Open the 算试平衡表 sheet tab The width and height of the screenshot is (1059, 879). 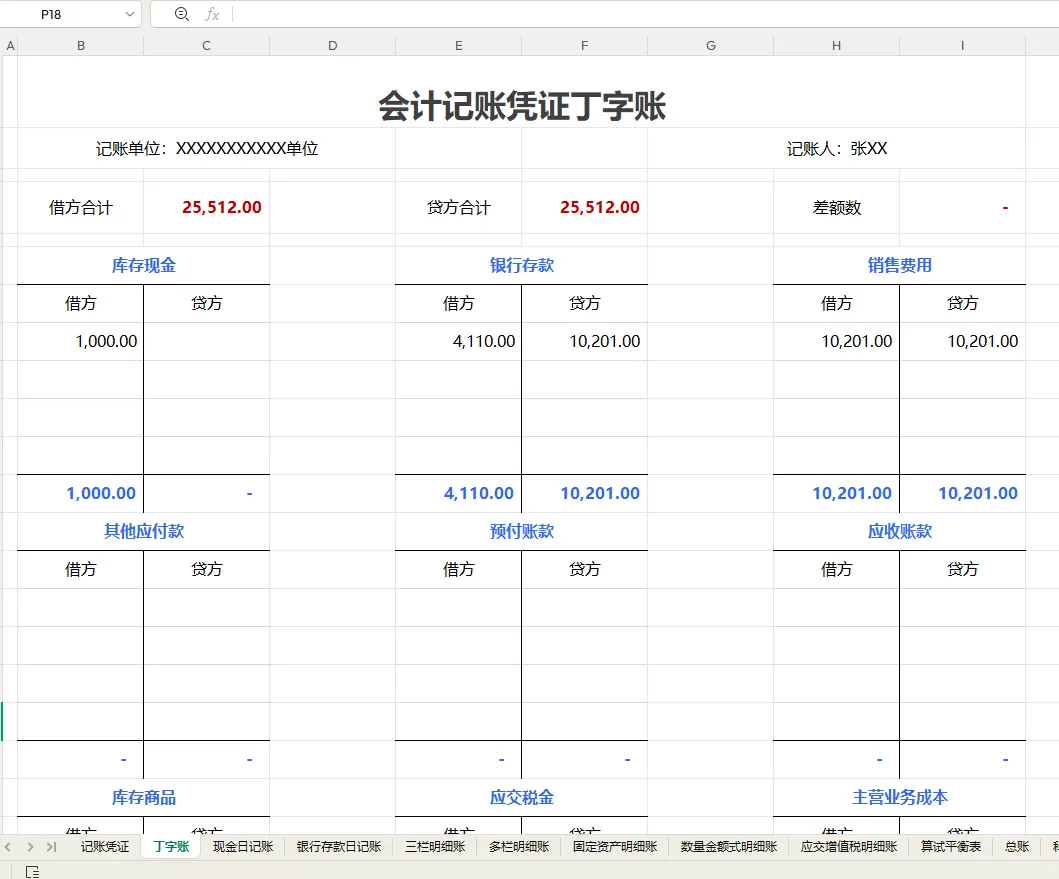pos(951,847)
